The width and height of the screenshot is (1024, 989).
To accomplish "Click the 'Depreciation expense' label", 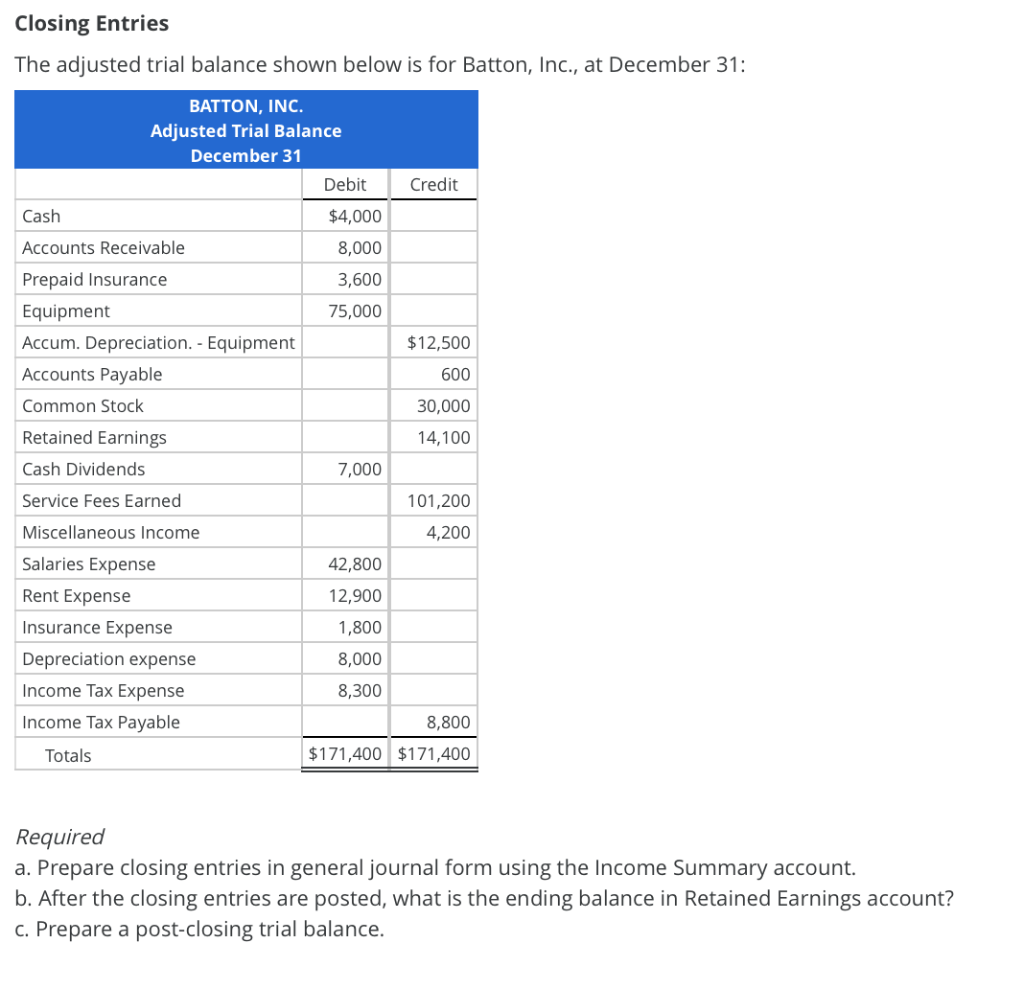I will 109,660.
